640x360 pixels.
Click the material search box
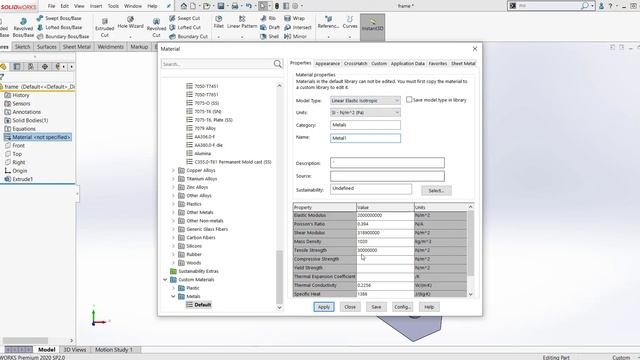coord(217,64)
